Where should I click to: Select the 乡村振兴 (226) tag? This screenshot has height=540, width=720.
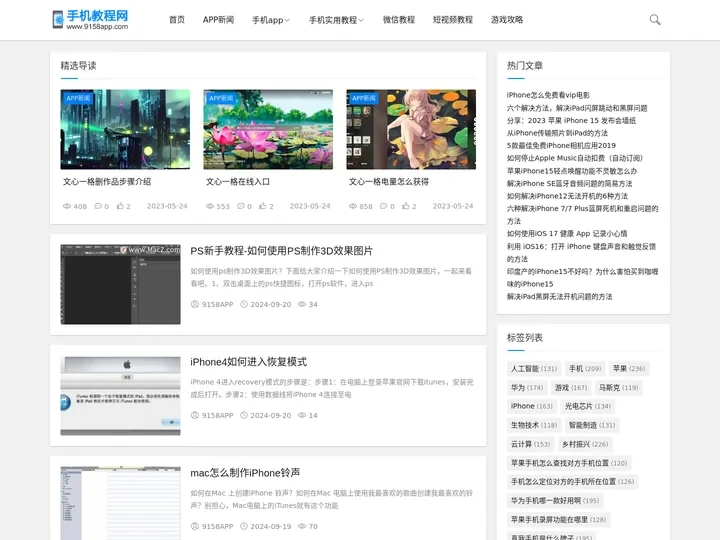click(x=585, y=444)
